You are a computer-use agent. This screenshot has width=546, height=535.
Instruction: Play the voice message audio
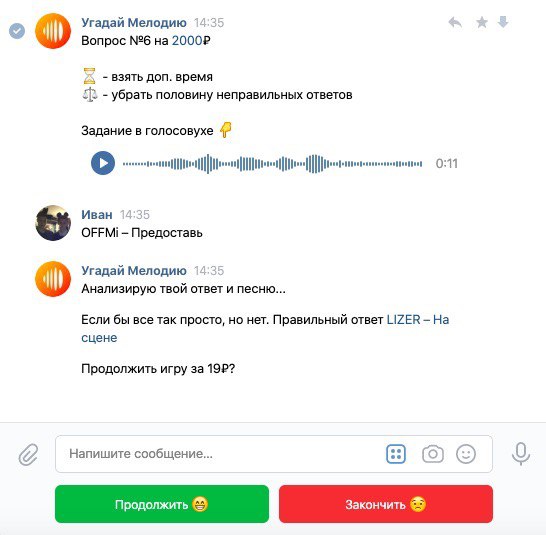[x=103, y=163]
